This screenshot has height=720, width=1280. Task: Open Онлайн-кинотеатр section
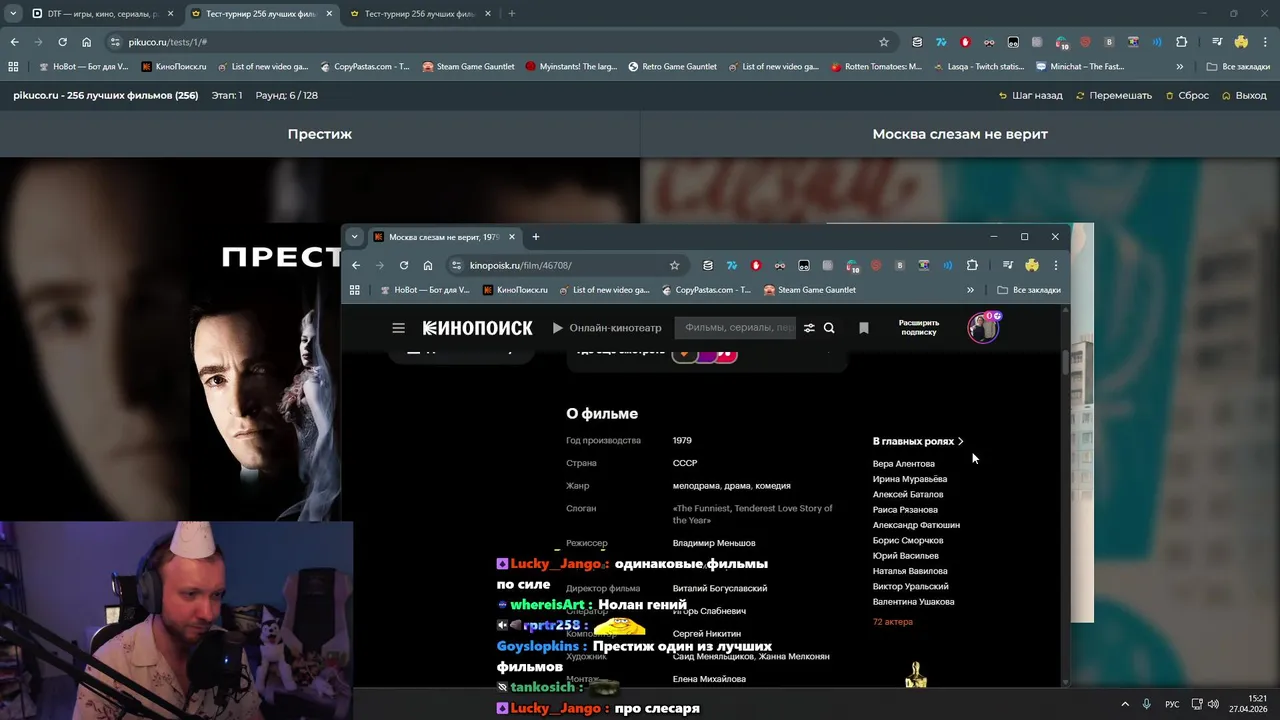(607, 328)
